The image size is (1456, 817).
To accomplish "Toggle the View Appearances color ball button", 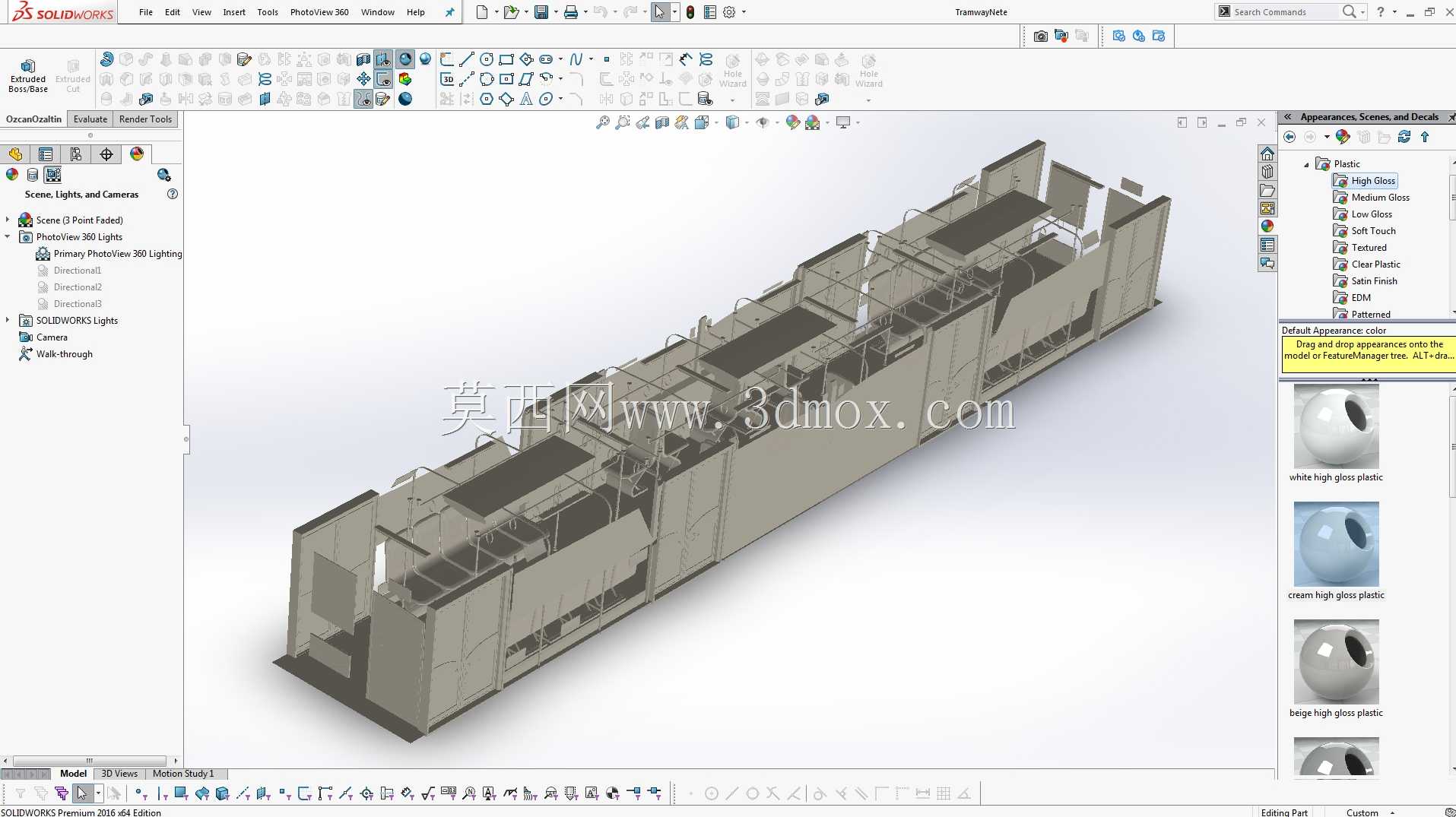I will [12, 175].
